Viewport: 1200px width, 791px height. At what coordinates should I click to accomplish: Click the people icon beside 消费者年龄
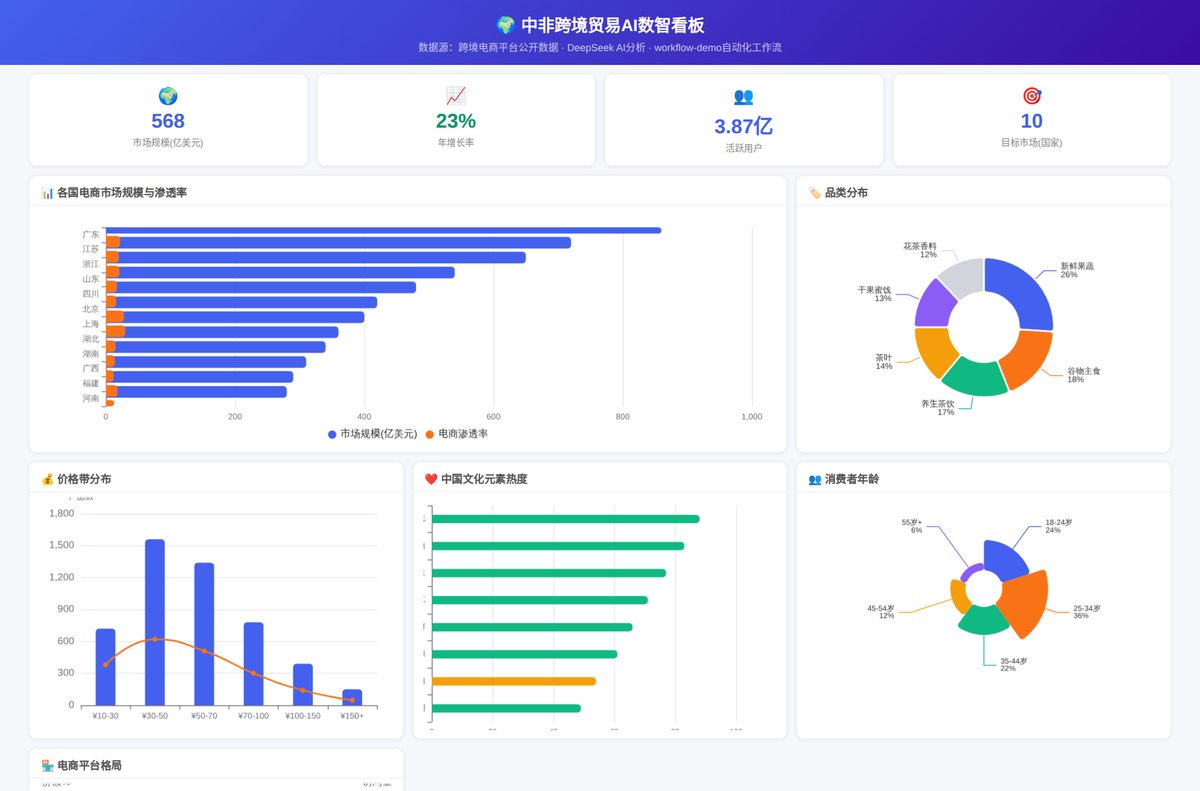pyautogui.click(x=814, y=479)
